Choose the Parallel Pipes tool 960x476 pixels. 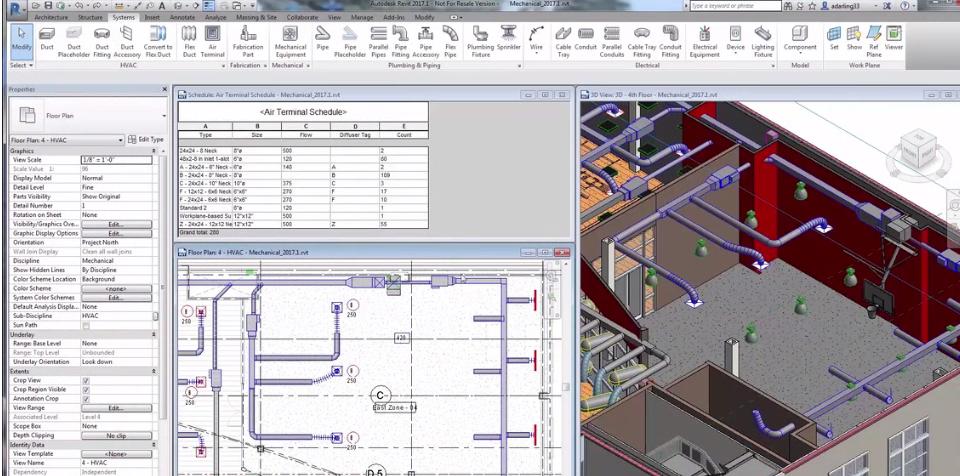[x=378, y=42]
